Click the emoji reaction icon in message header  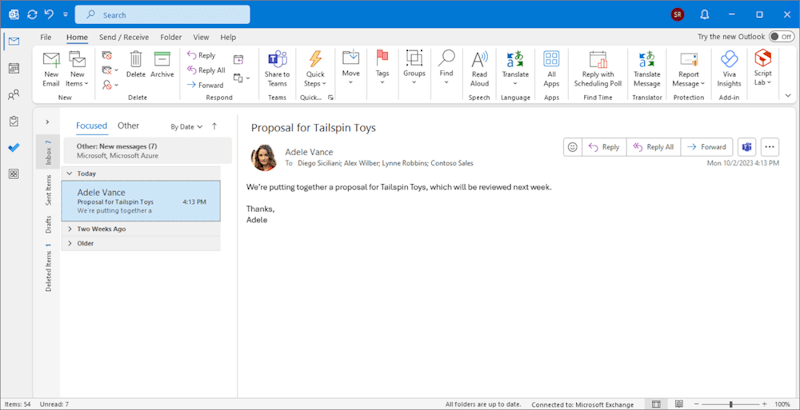572,147
